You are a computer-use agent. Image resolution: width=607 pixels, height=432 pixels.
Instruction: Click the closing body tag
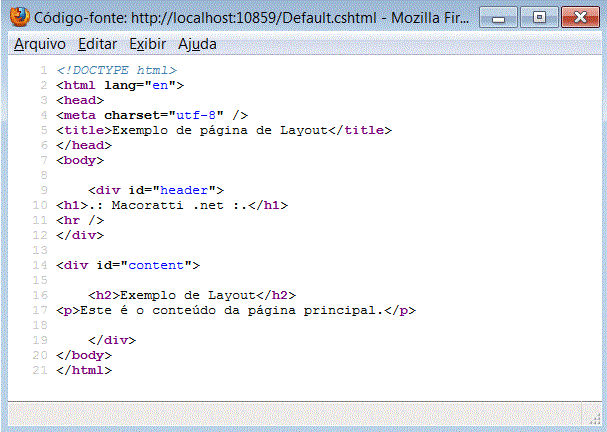(84, 356)
